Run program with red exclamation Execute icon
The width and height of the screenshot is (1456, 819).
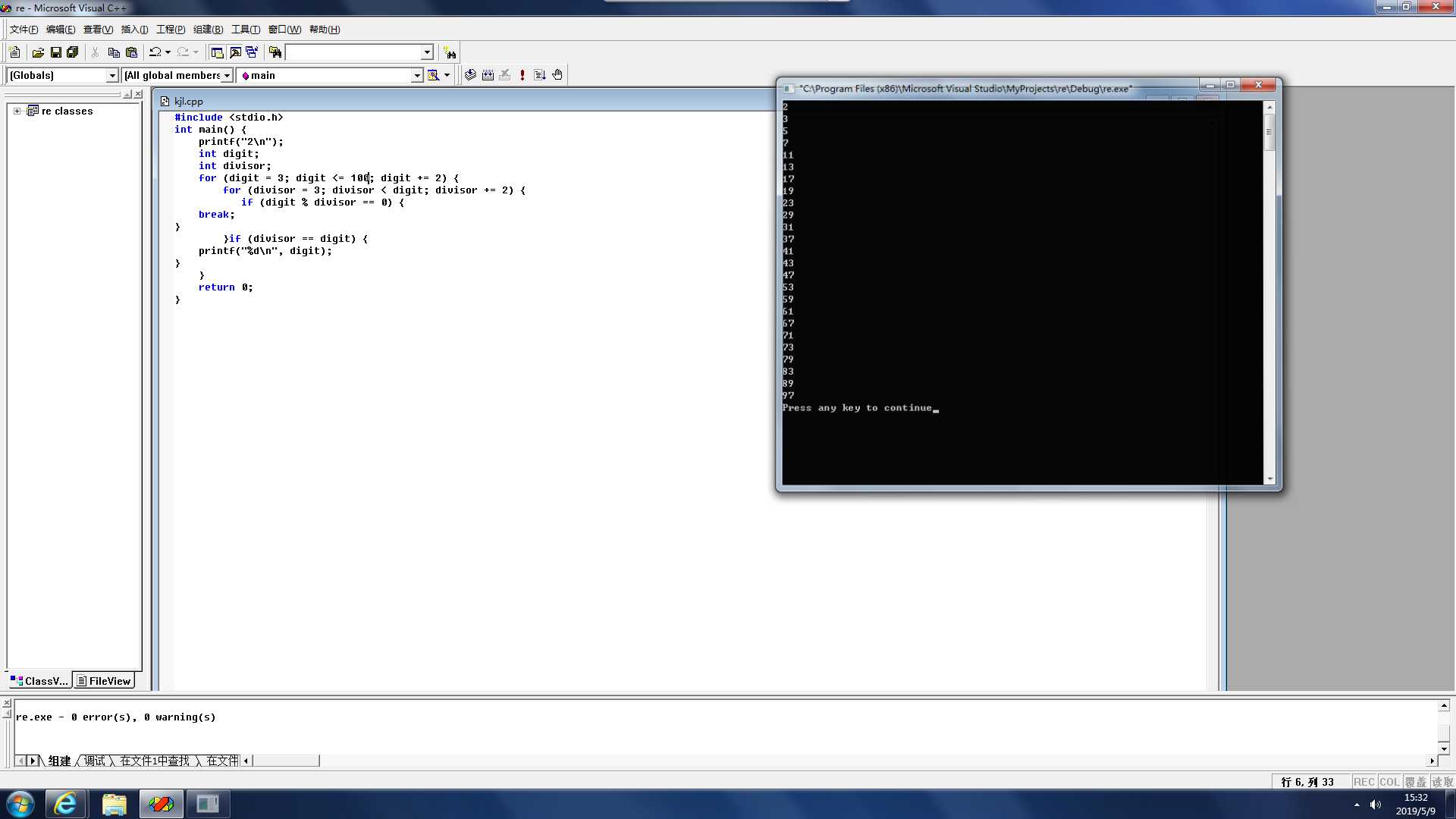(x=522, y=75)
